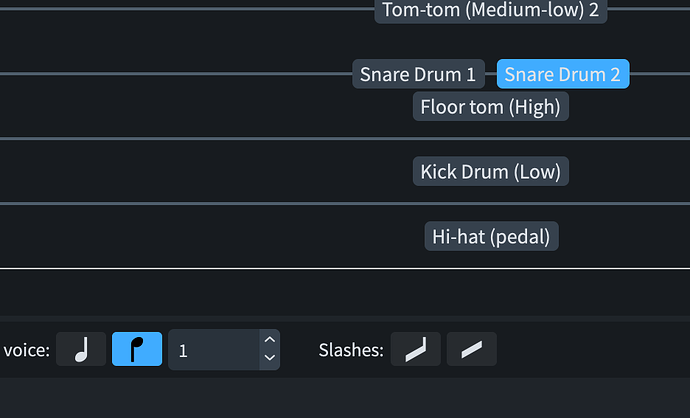Click the highlighted Snare Drum 2 label
Viewport: 690px width, 418px height.
[562, 74]
